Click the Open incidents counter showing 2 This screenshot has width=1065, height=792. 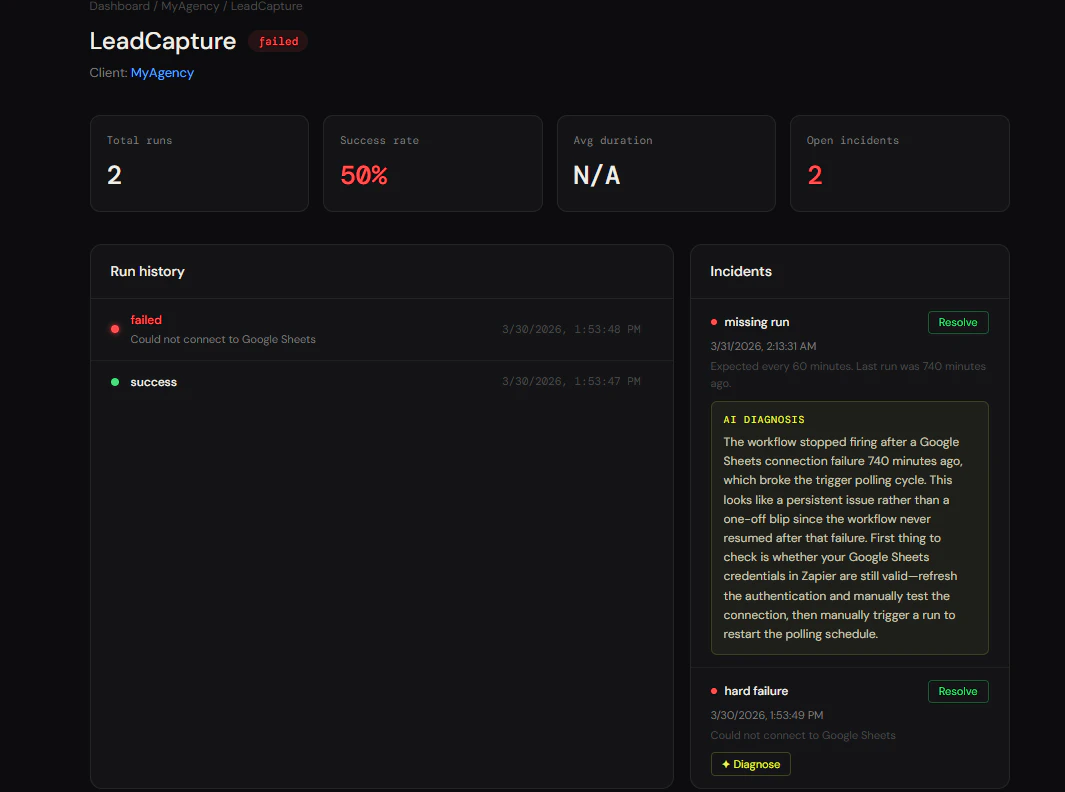[x=899, y=163]
